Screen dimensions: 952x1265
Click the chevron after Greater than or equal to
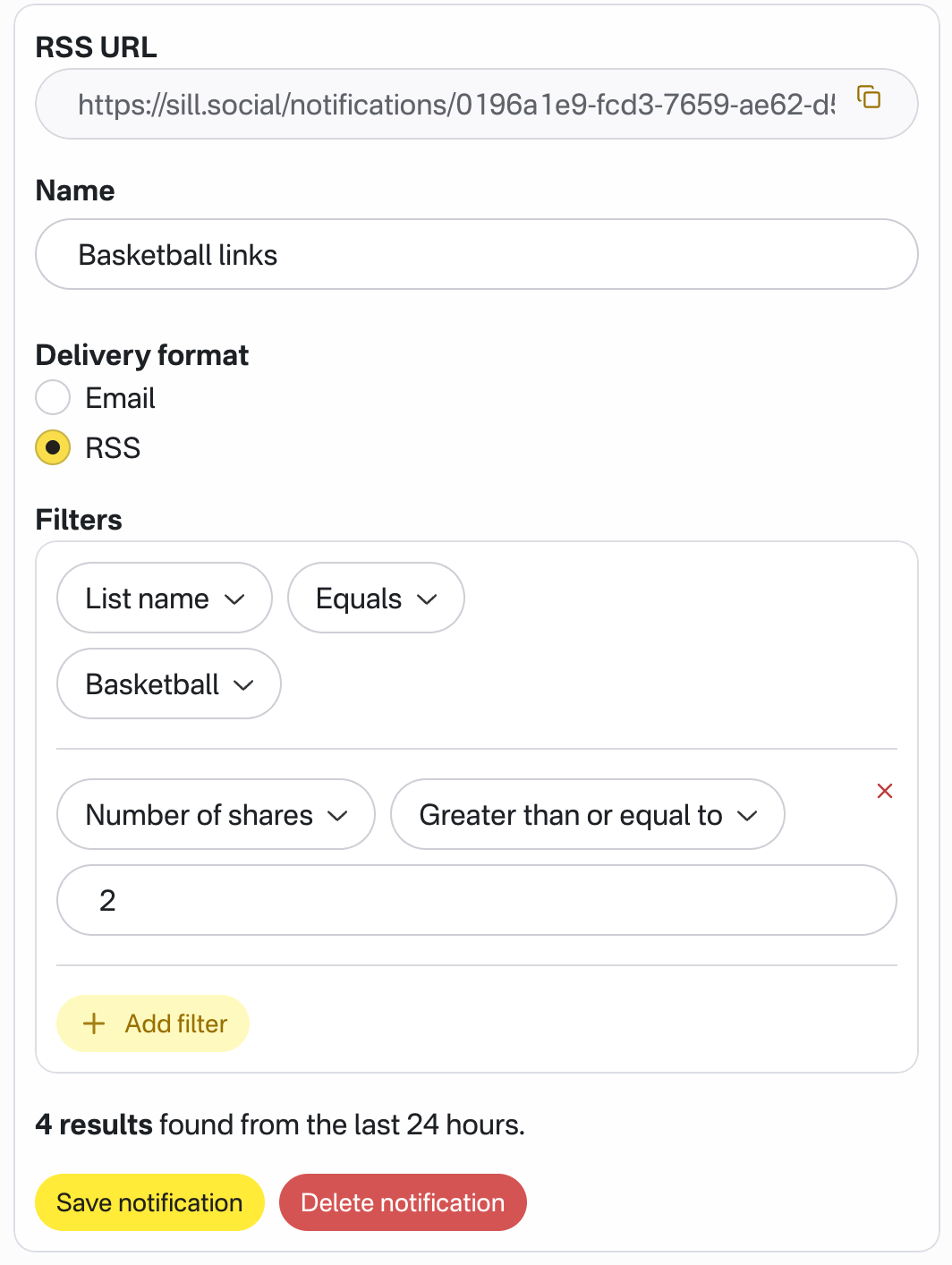click(x=747, y=816)
